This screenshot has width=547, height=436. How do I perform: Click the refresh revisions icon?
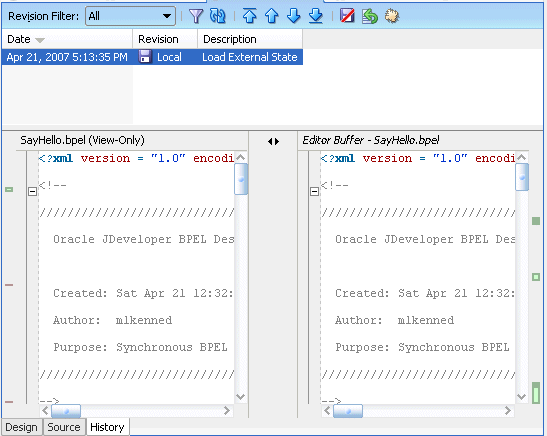click(x=218, y=16)
